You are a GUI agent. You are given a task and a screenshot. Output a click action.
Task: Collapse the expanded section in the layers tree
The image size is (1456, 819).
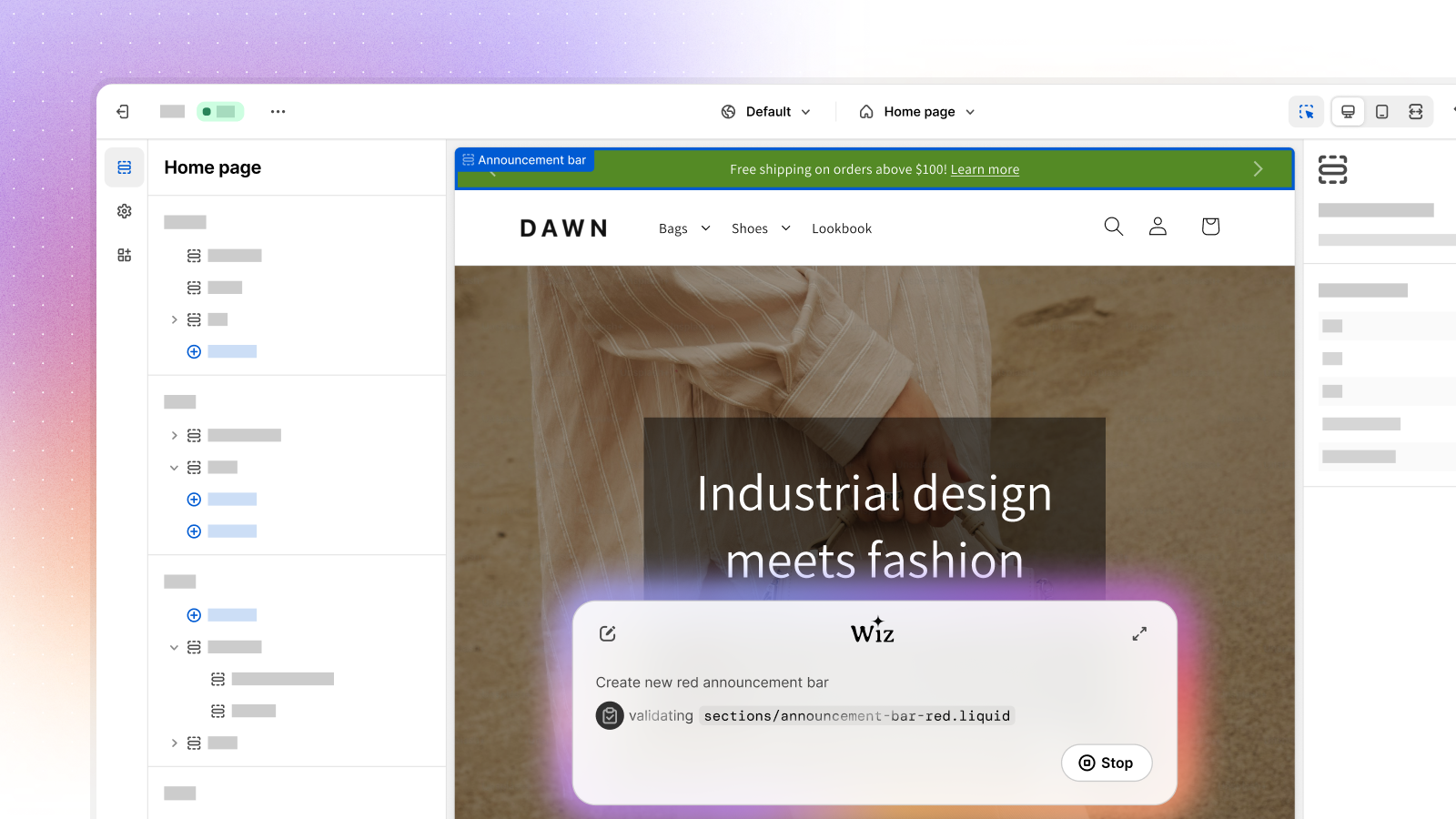[174, 467]
